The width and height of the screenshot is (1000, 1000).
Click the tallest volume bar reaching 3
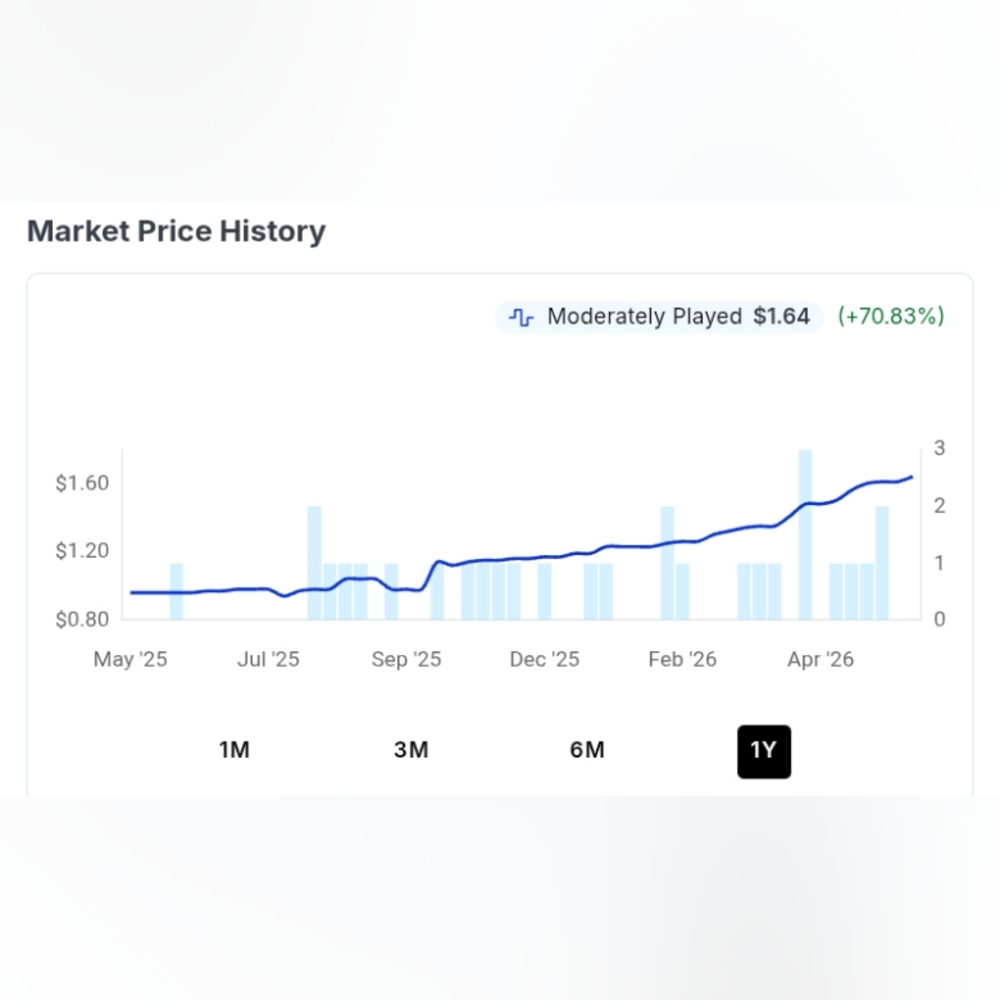point(805,534)
